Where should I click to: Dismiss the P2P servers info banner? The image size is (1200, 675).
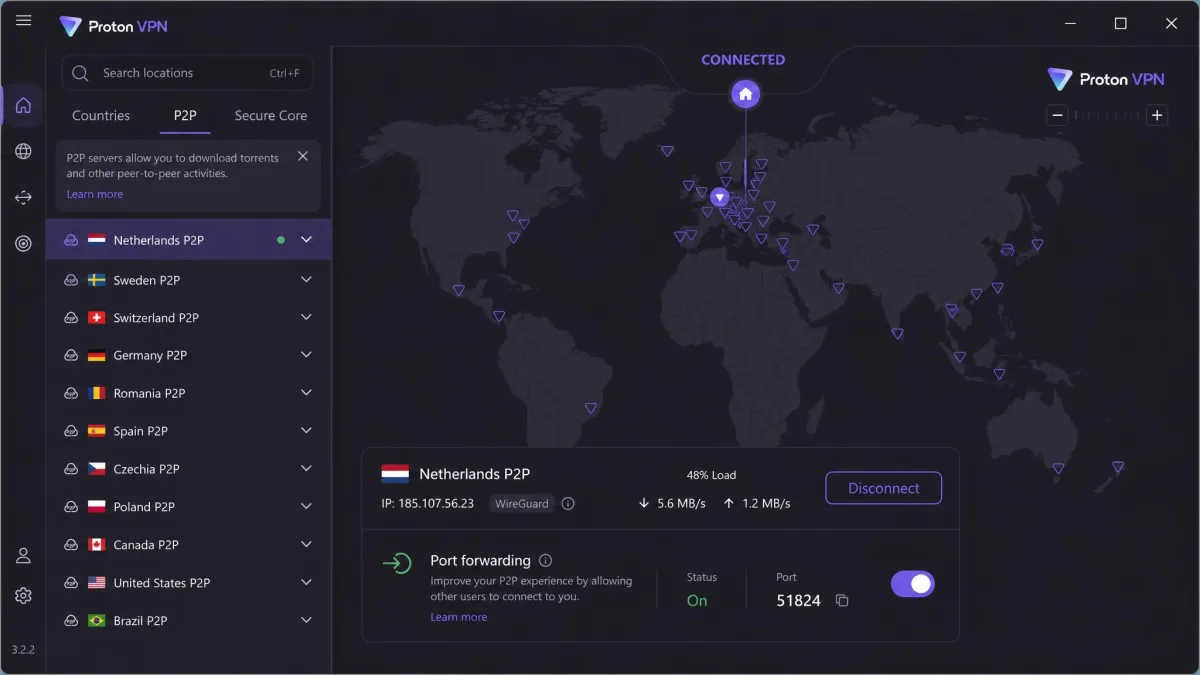pos(303,156)
